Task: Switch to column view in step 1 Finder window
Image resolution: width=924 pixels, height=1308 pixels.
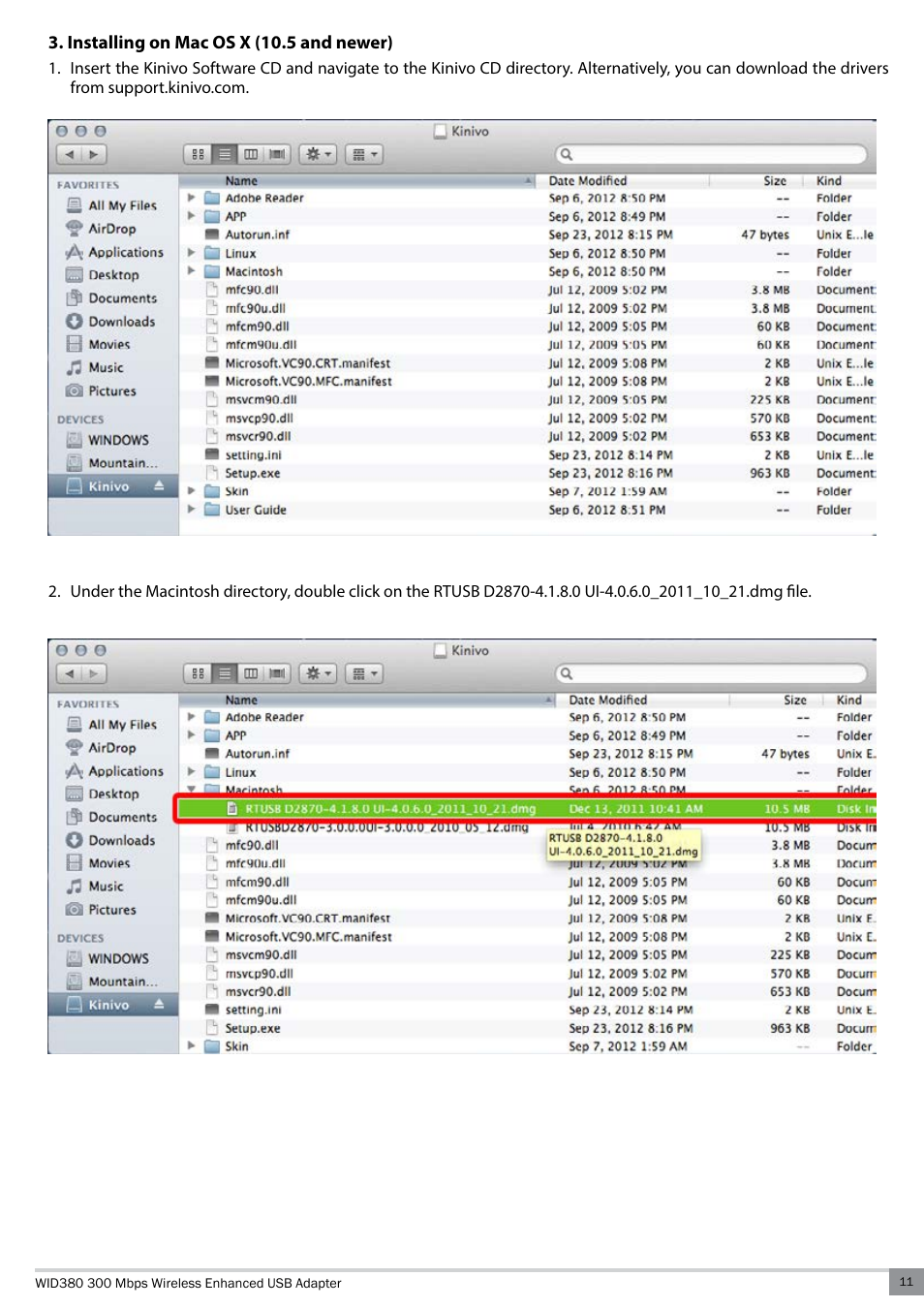Action: [x=251, y=154]
